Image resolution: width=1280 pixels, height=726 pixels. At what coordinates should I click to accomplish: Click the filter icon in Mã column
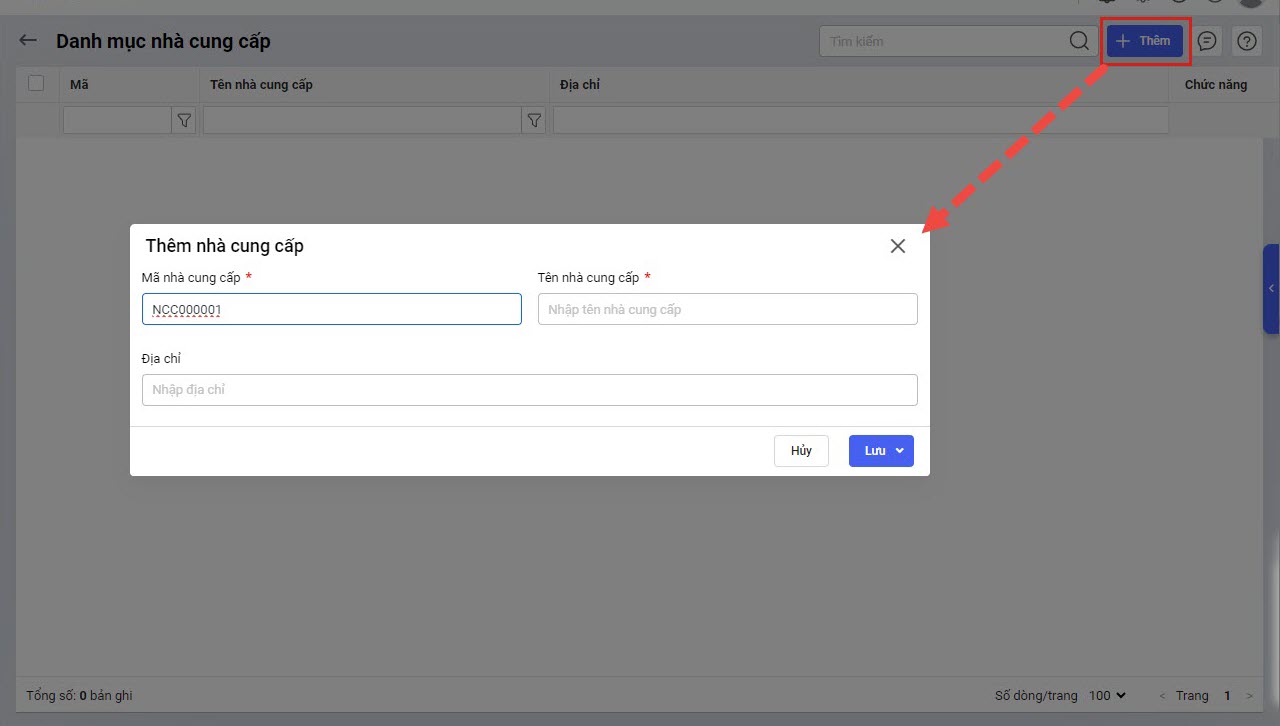coord(184,120)
